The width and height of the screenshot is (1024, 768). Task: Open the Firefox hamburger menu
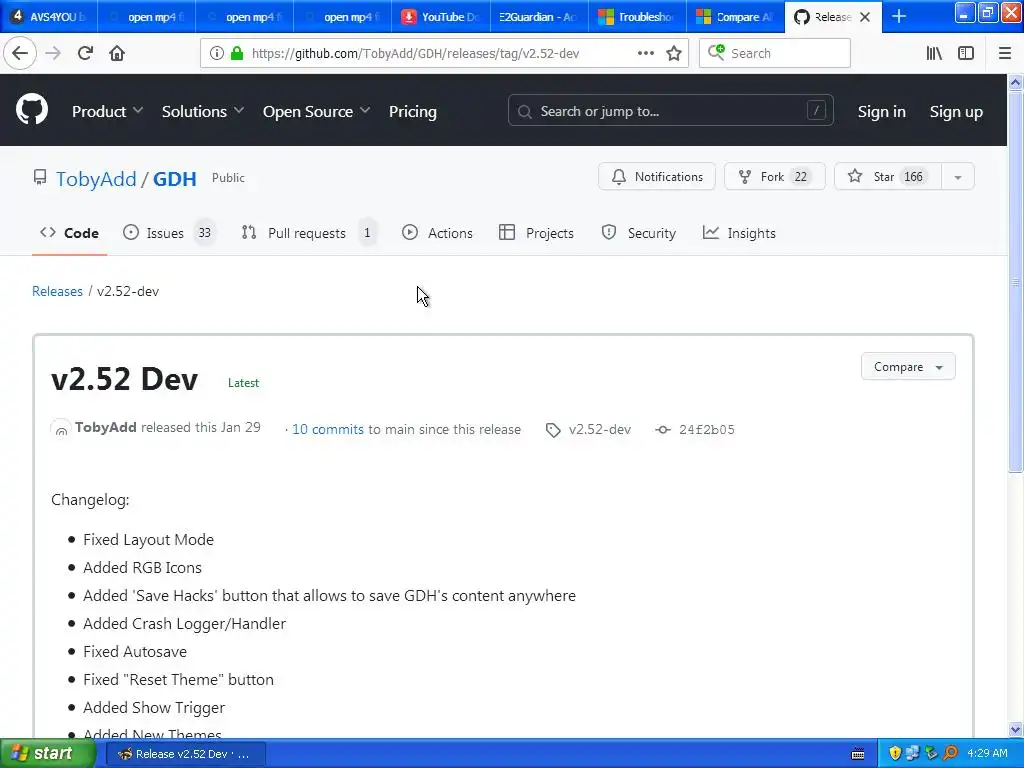point(1005,53)
